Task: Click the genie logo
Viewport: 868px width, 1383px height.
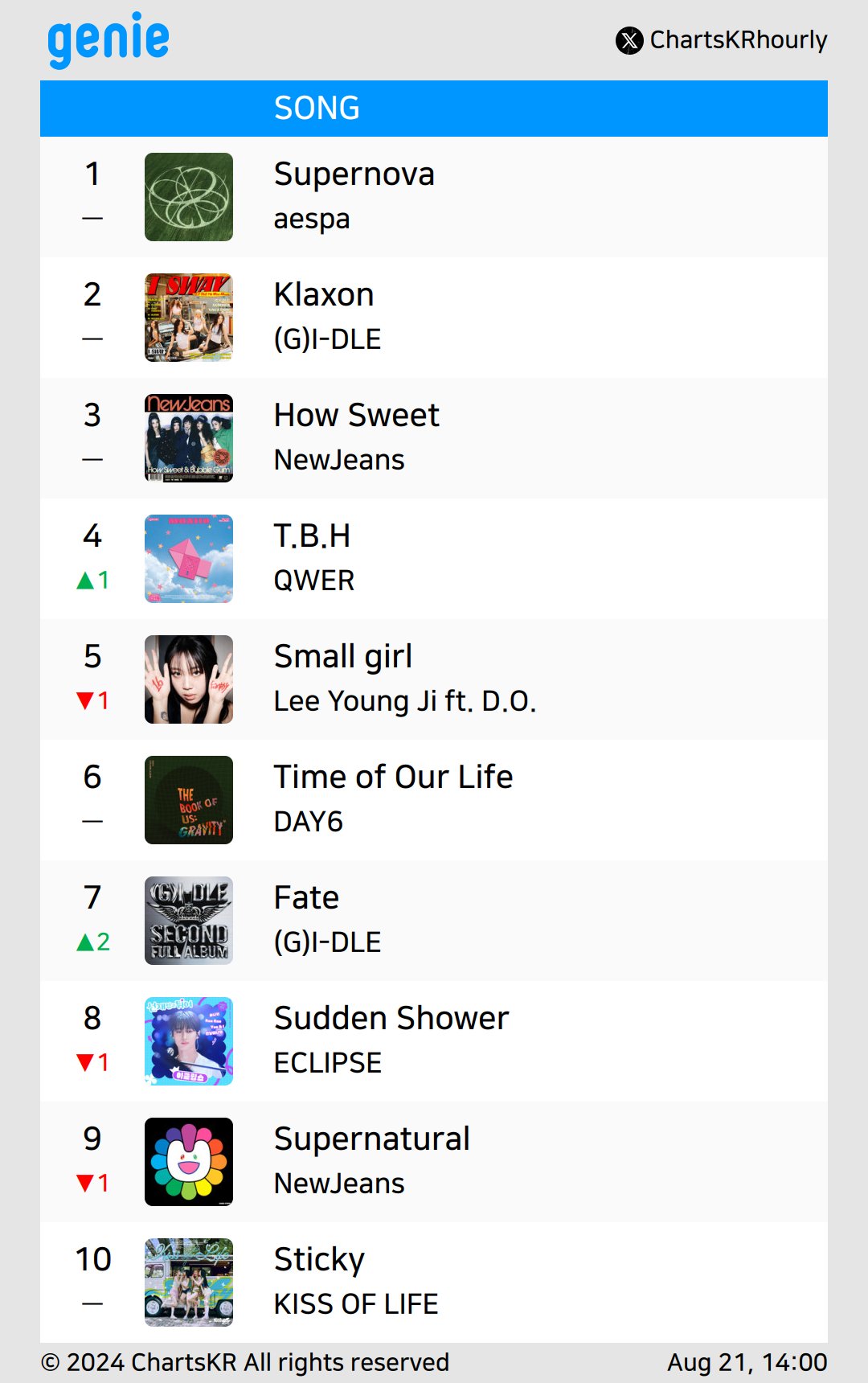Action: tap(108, 40)
